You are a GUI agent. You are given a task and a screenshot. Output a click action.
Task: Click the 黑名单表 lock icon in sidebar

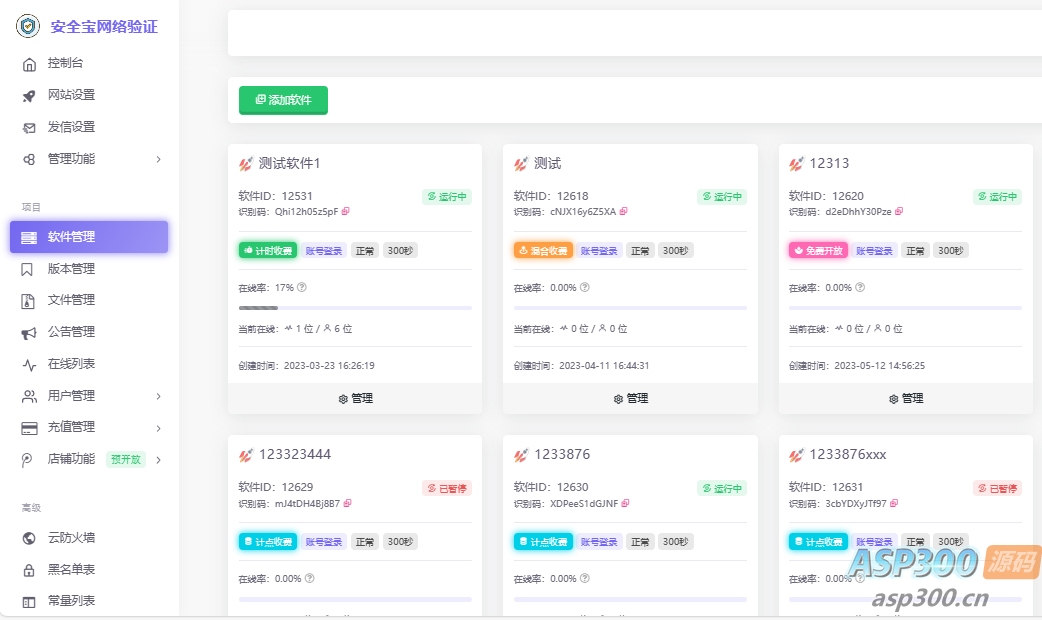click(x=28, y=569)
